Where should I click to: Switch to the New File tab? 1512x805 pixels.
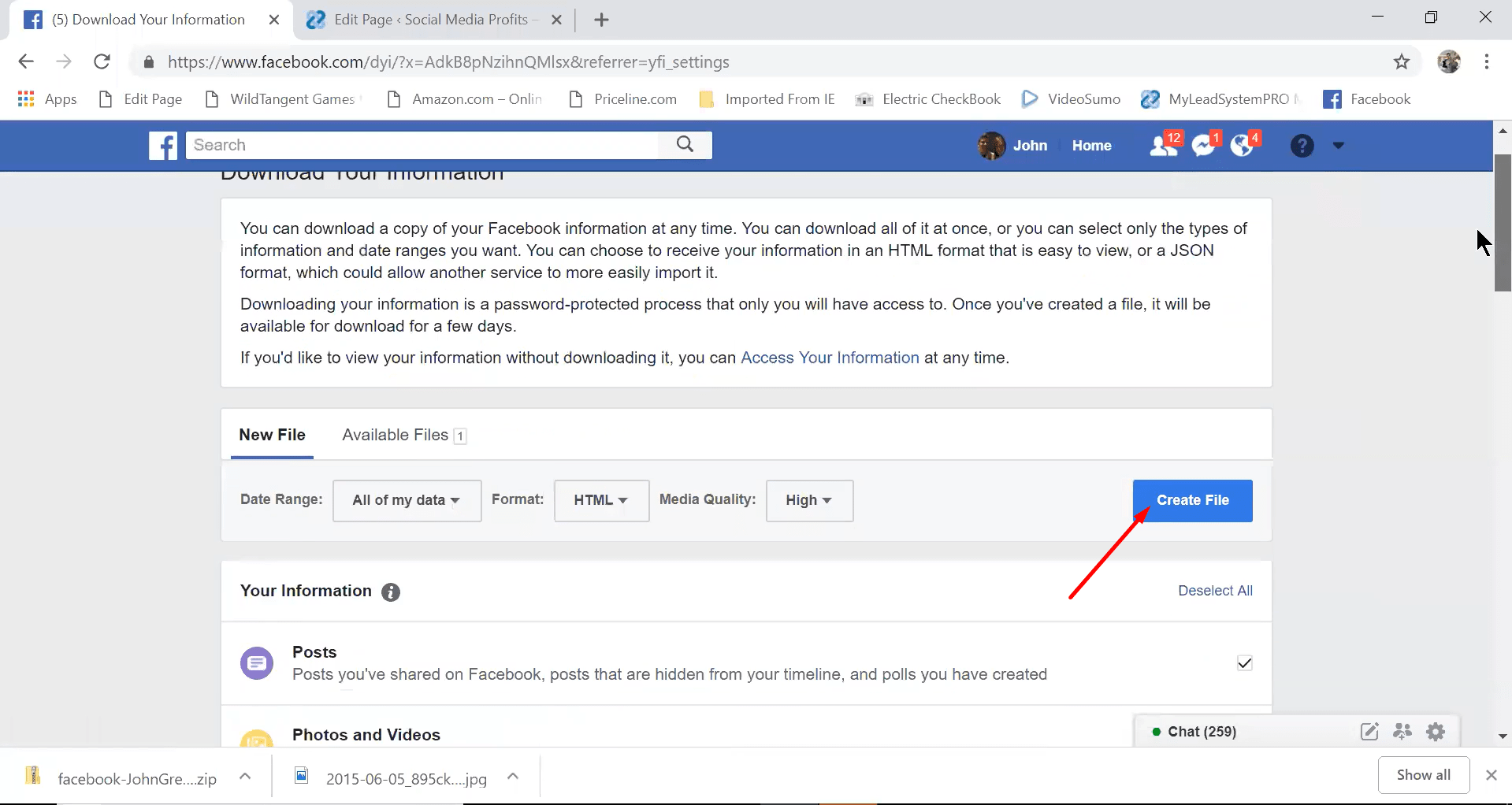point(272,435)
